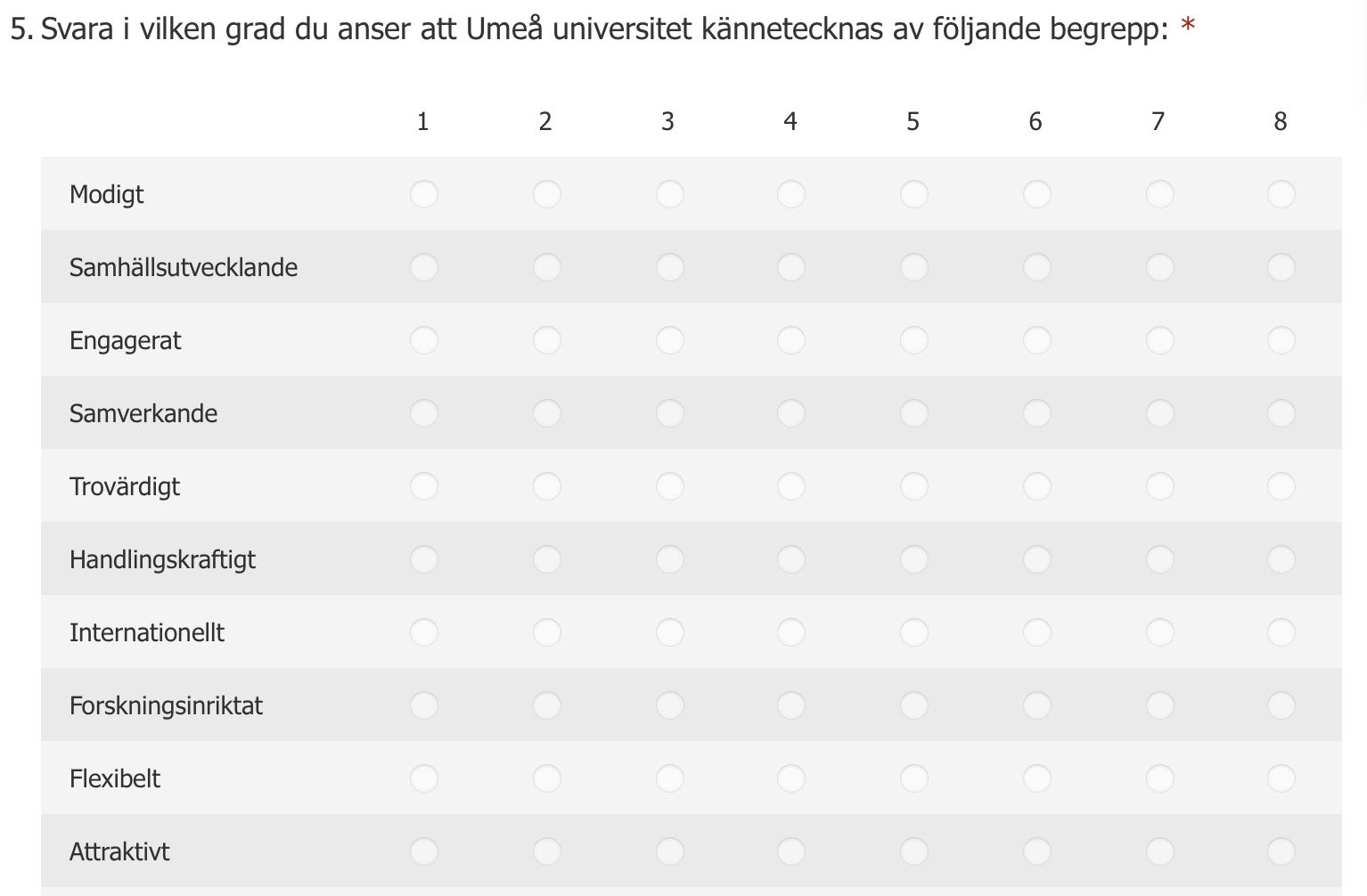
Task: Pick rating 8 for Handlingskraftigt
Action: click(x=1281, y=559)
